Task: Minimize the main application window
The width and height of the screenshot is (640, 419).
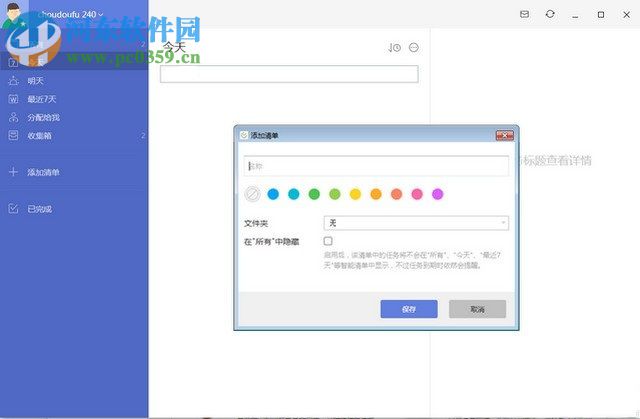Action: click(575, 15)
